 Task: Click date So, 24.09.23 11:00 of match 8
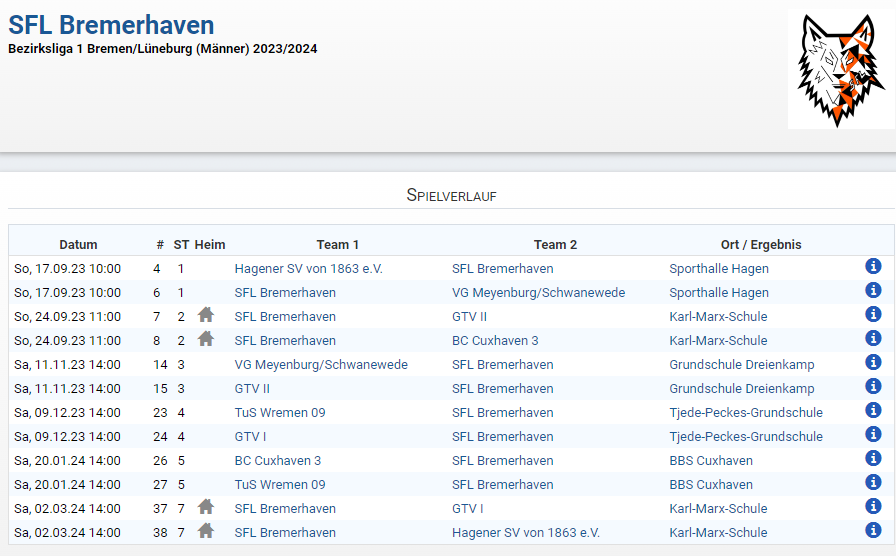click(67, 341)
